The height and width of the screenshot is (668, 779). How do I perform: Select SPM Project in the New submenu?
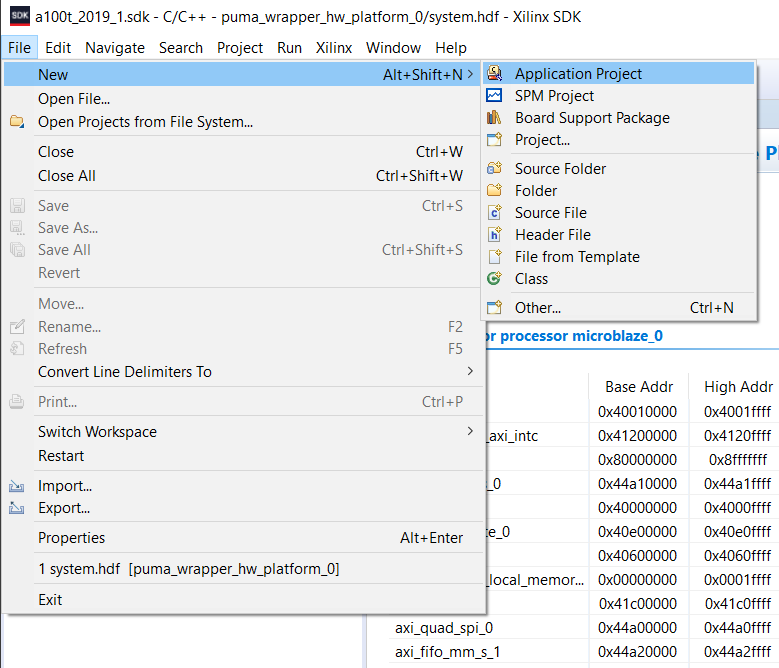tap(619, 95)
